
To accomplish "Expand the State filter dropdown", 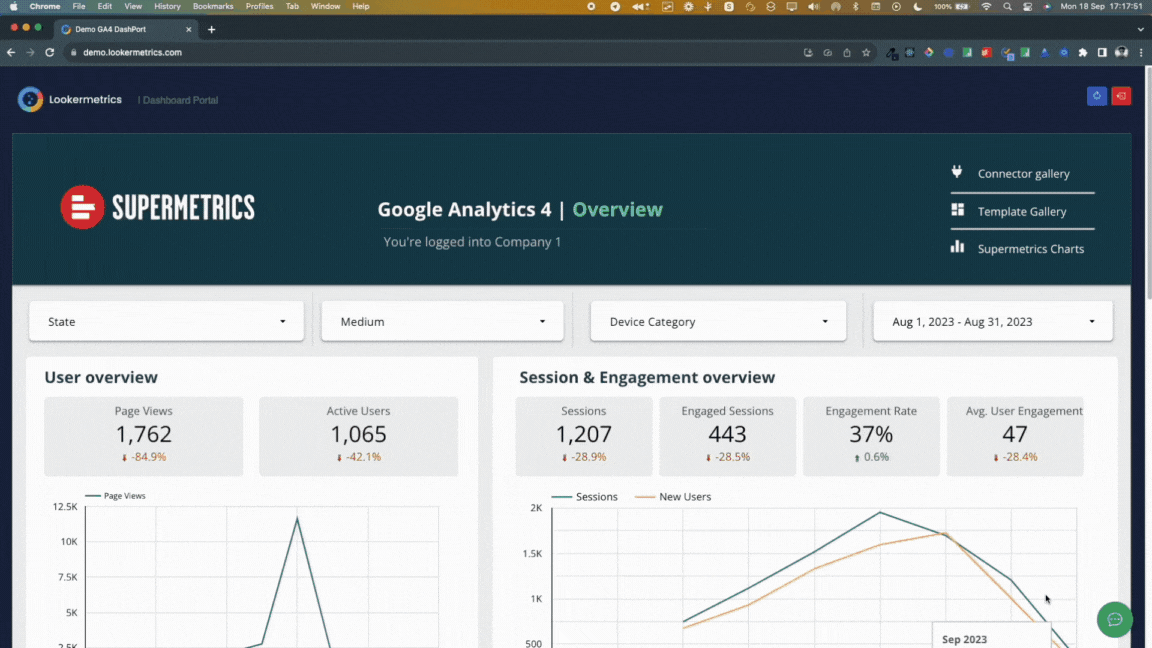I will click(166, 321).
